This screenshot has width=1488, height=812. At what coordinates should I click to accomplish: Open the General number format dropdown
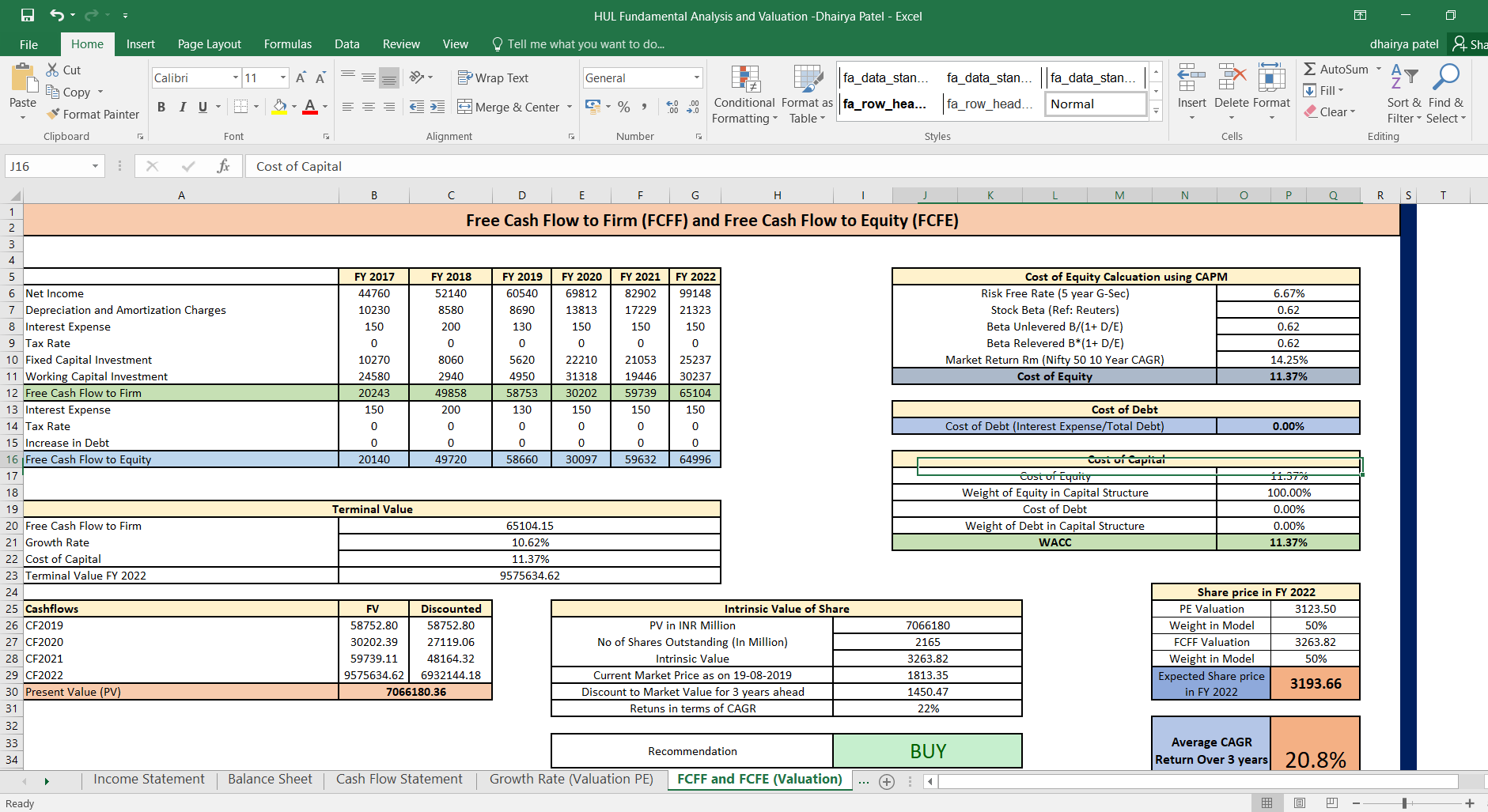pyautogui.click(x=697, y=77)
